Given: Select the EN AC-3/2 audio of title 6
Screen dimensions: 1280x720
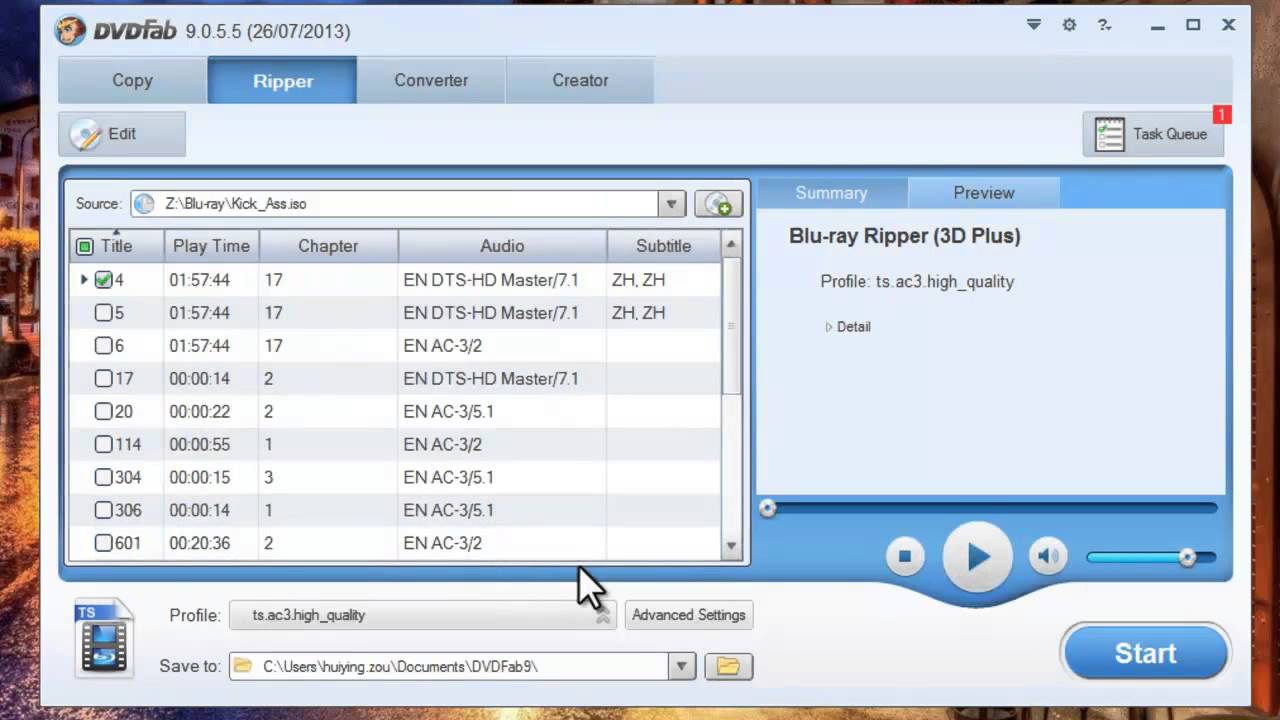Looking at the screenshot, I should [x=502, y=346].
